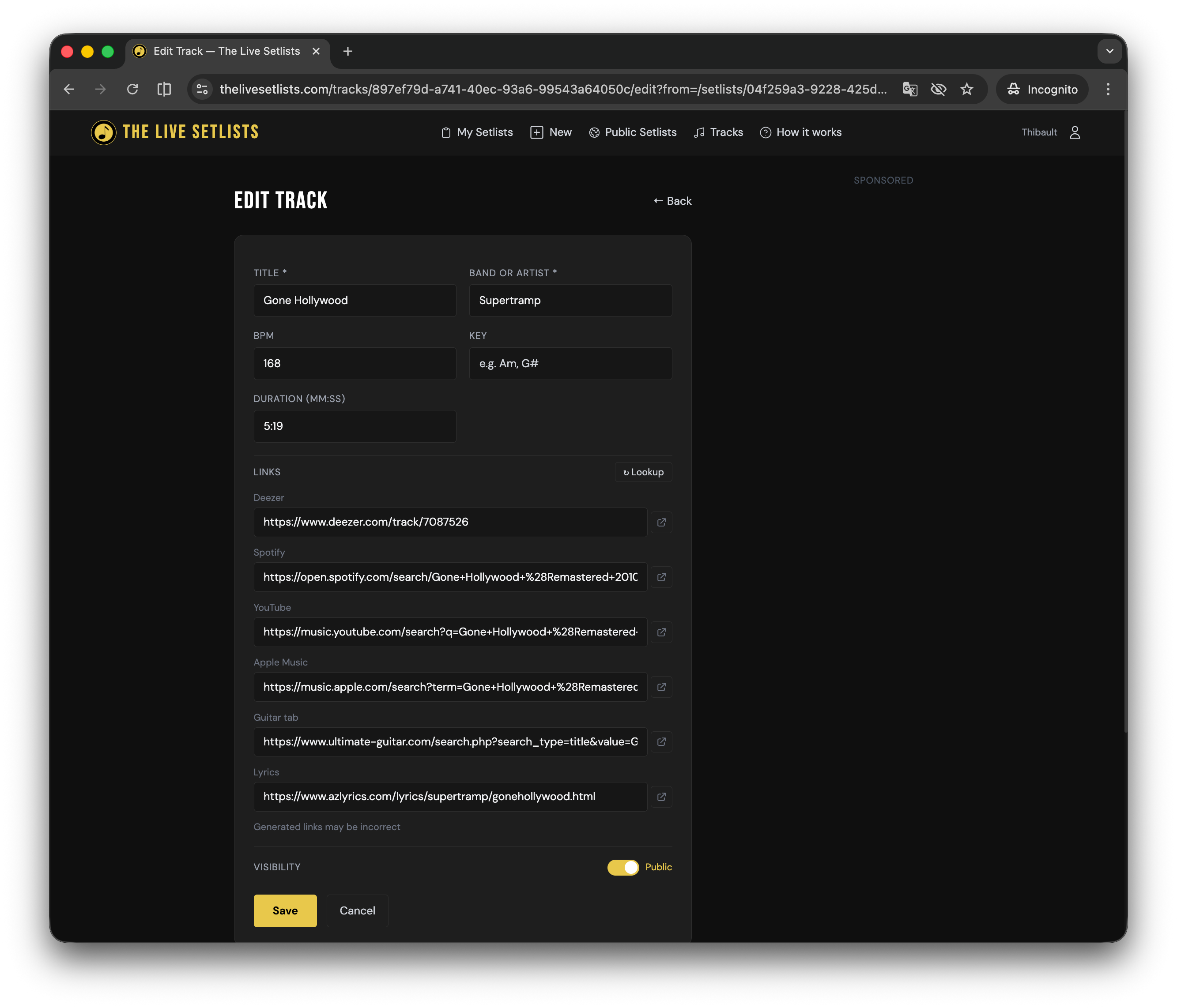Navigate to Public Setlists
The width and height of the screenshot is (1177, 1008).
[632, 132]
